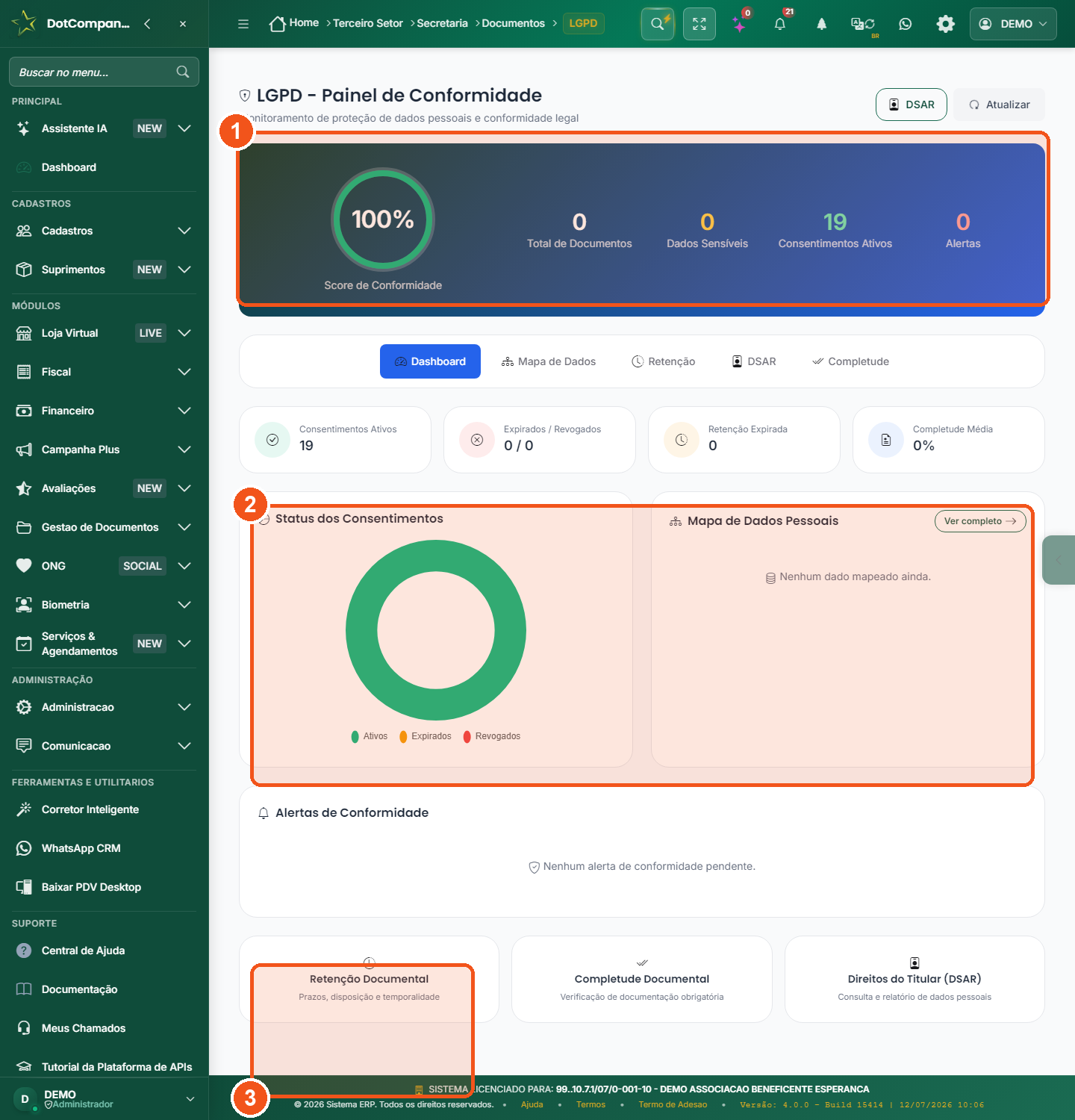Viewport: 1075px width, 1120px height.
Task: Select the Dashboard tab
Action: (x=430, y=361)
